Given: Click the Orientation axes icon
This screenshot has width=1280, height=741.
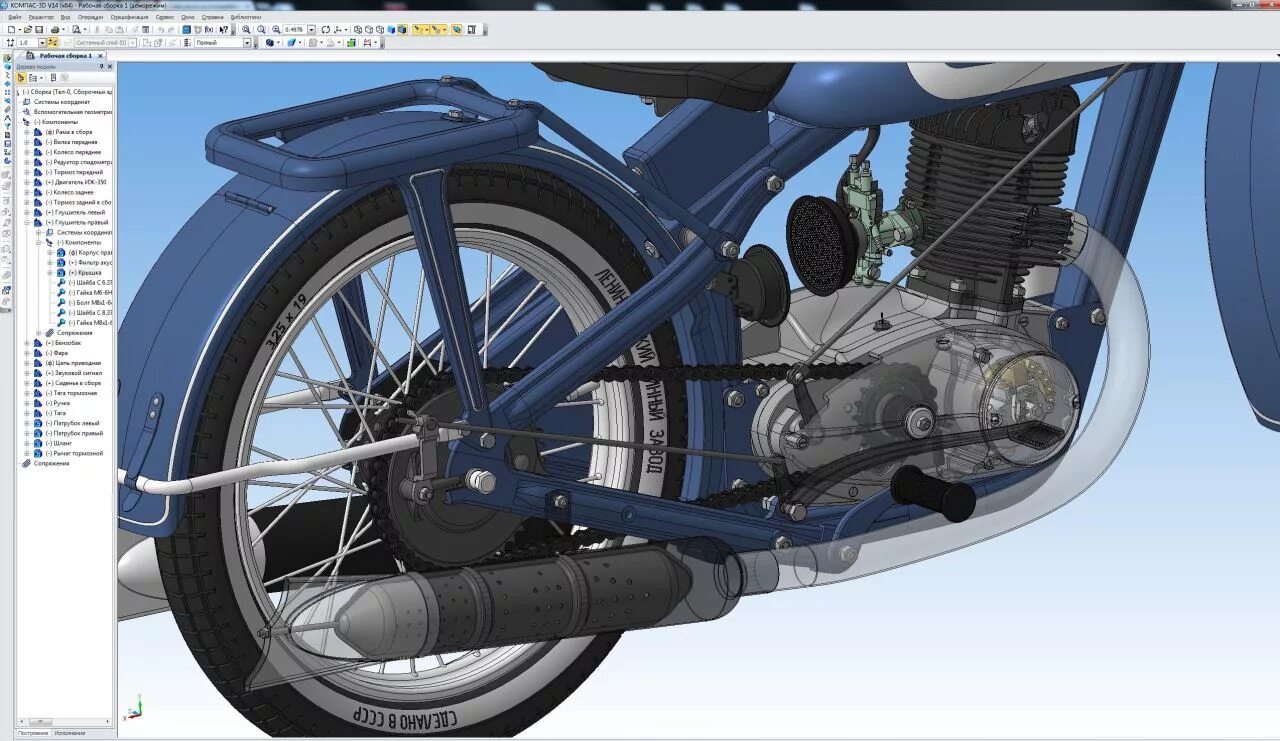Looking at the screenshot, I should click(x=337, y=29).
